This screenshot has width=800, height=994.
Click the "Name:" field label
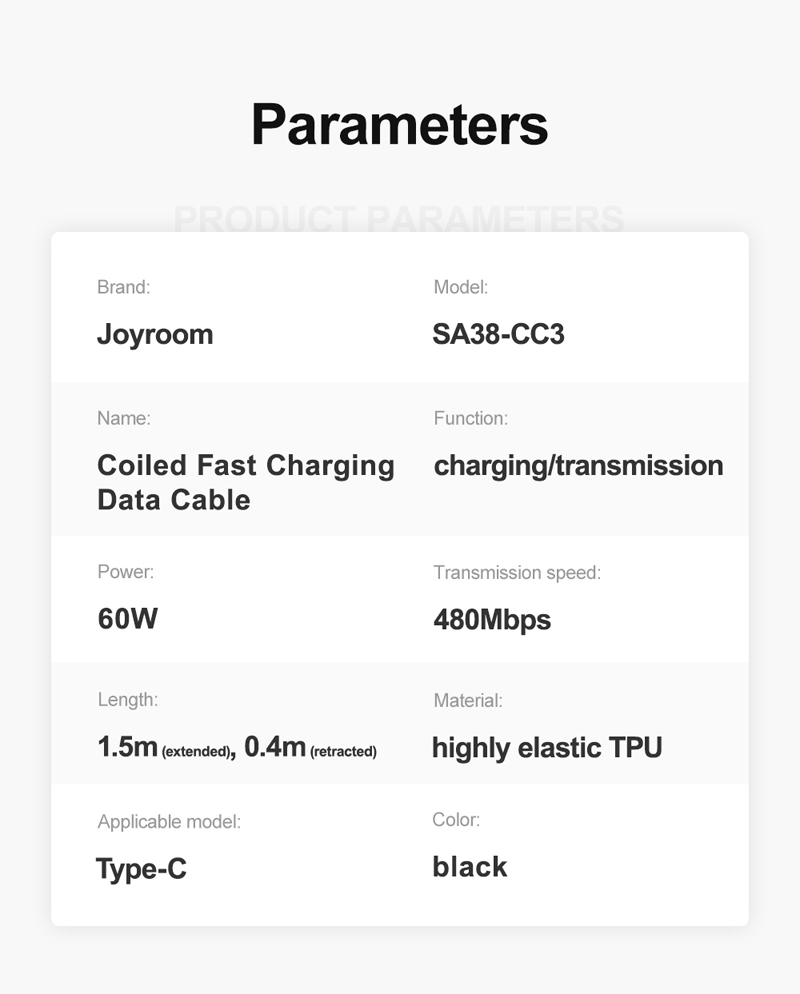pyautogui.click(x=124, y=419)
